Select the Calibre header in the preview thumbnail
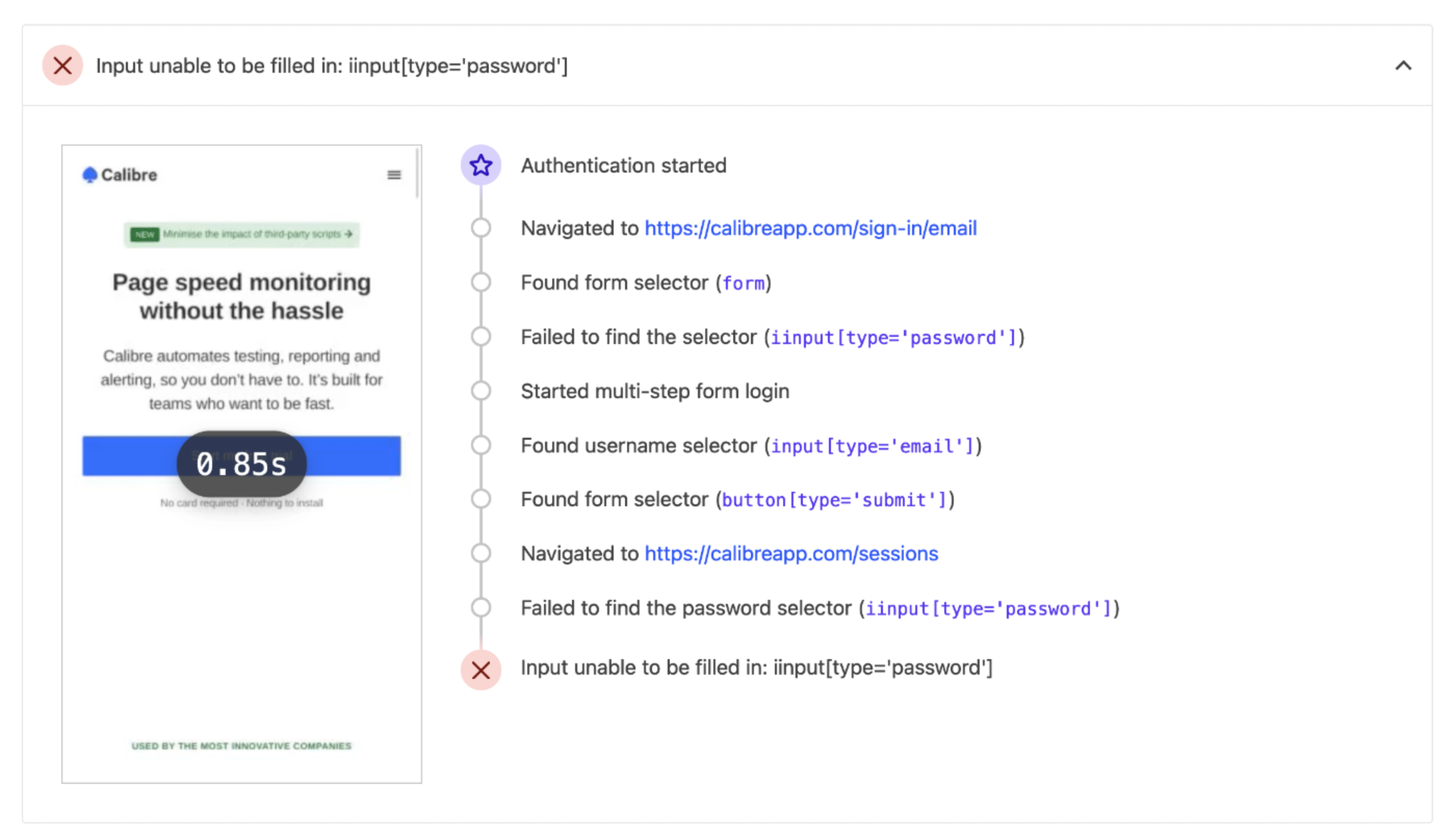 point(127,174)
